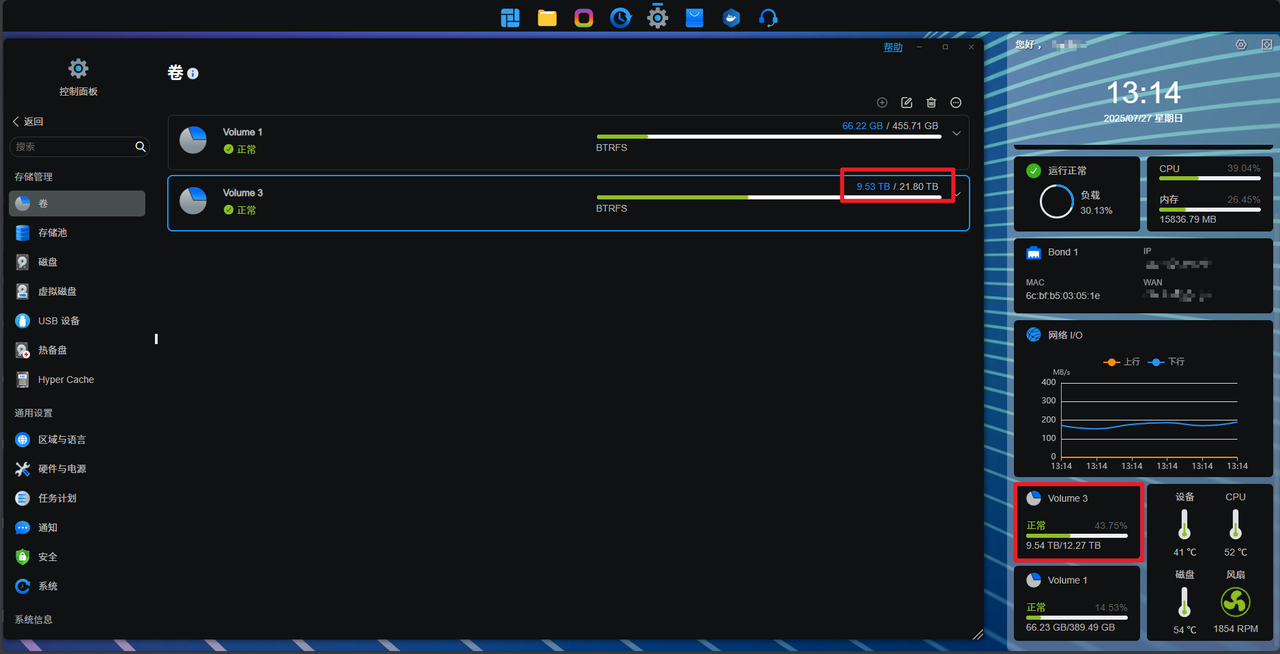1280x654 pixels.
Task: Click the Volume 3 pie chart icon in list
Action: pyautogui.click(x=193, y=201)
